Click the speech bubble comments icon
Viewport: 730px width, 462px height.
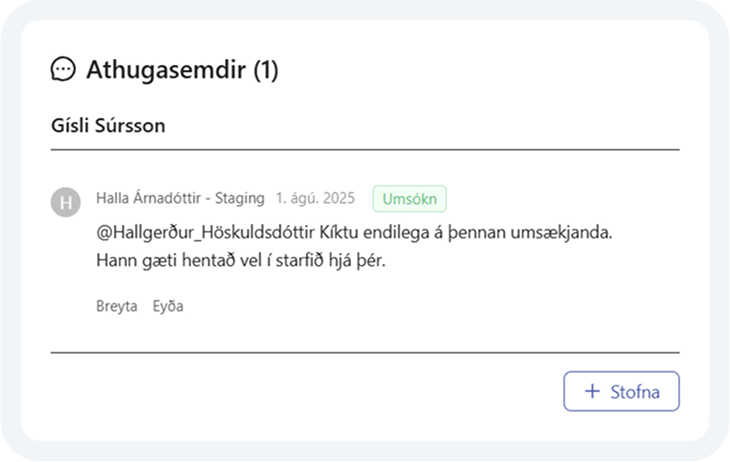click(x=63, y=69)
